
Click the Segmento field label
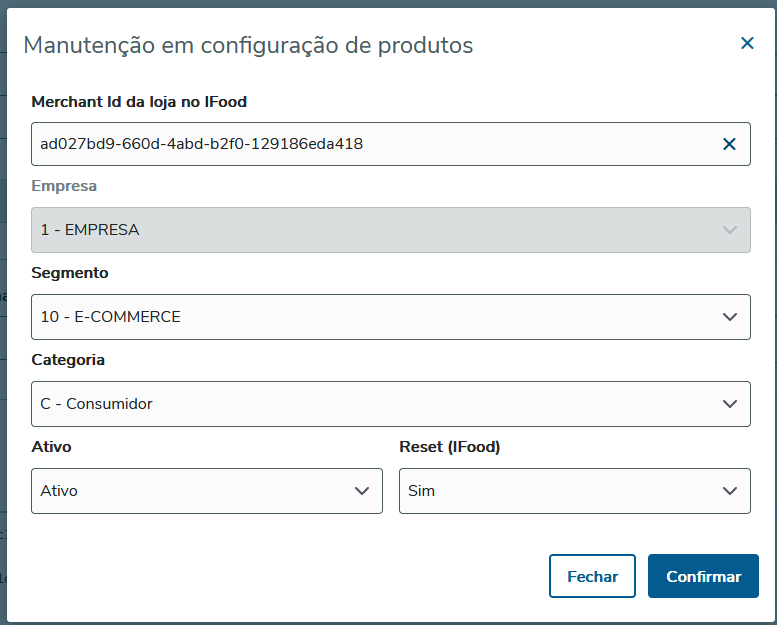point(70,273)
